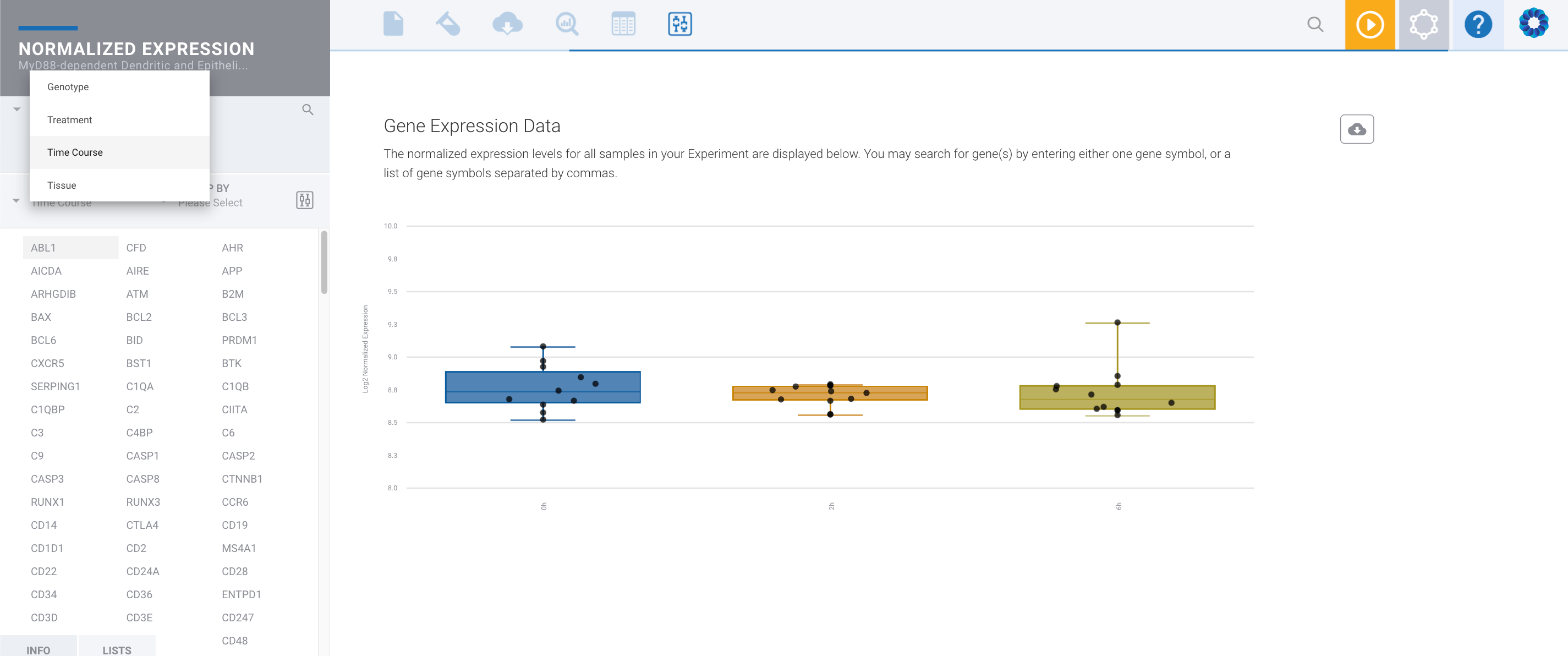Switch to the LISTS tab
The image size is (1568, 656).
[x=117, y=650]
